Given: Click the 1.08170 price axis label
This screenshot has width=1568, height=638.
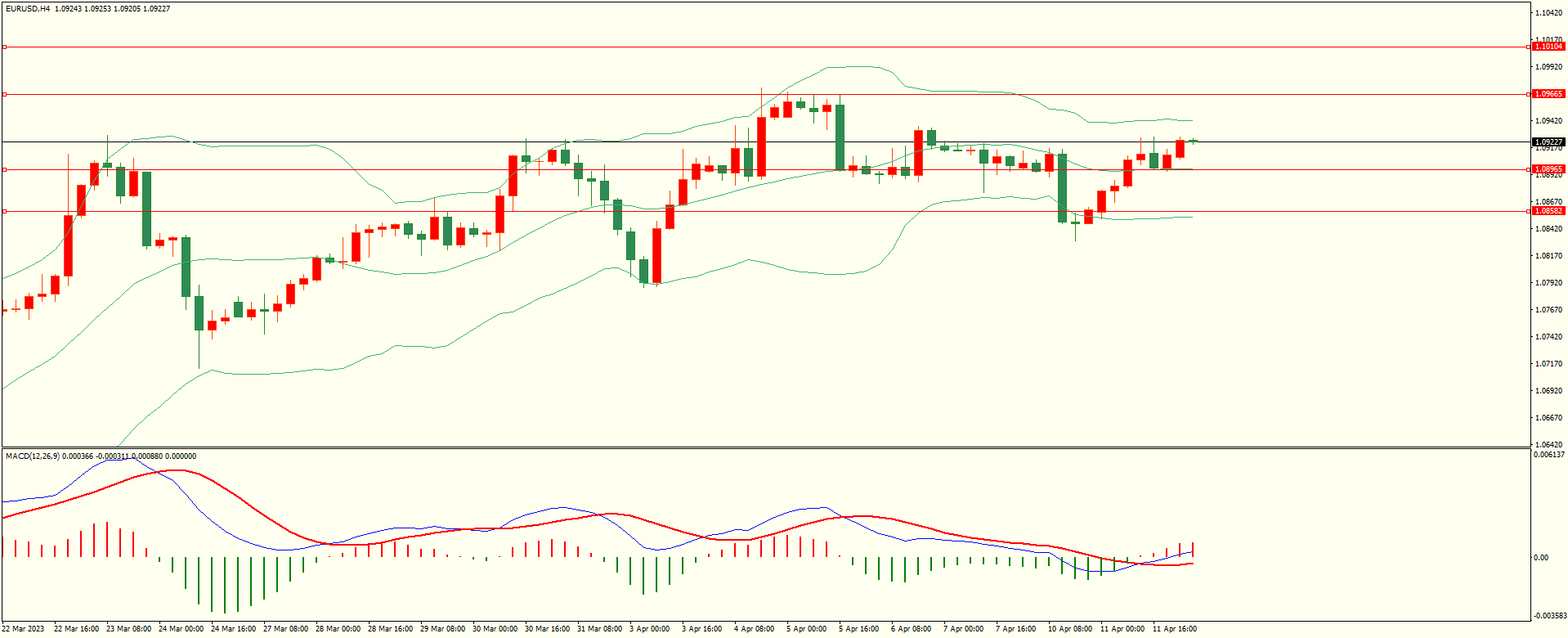Looking at the screenshot, I should [1548, 256].
